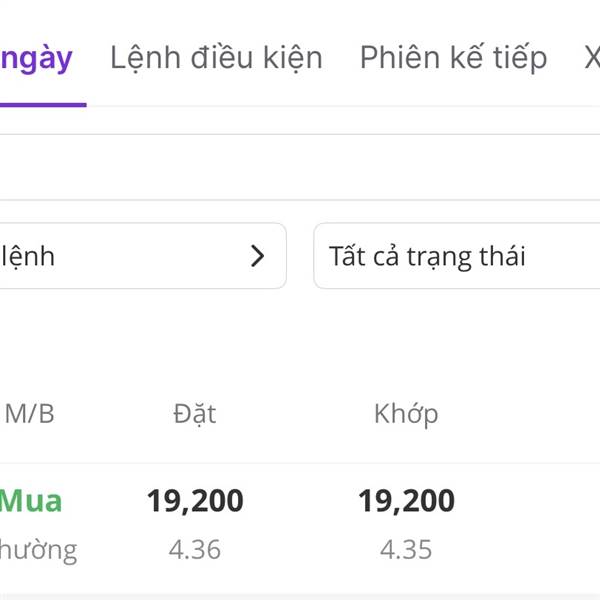The height and width of the screenshot is (600, 600).
Task: Click the empty bar above the filters
Action: click(300, 167)
